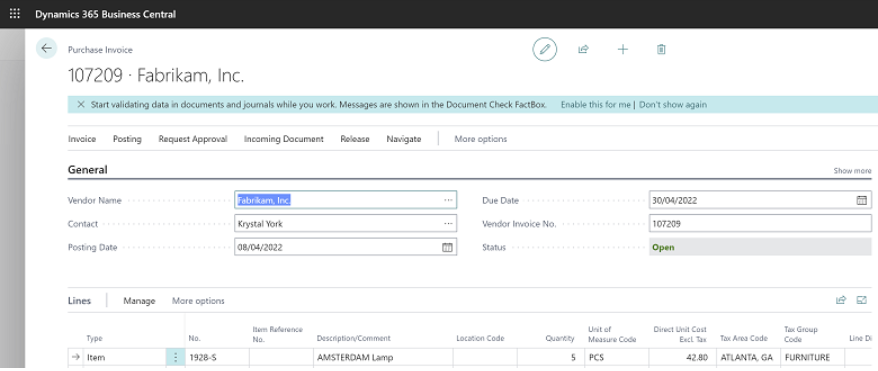Show more fields in General section
This screenshot has height=371, width=878.
pyautogui.click(x=852, y=171)
